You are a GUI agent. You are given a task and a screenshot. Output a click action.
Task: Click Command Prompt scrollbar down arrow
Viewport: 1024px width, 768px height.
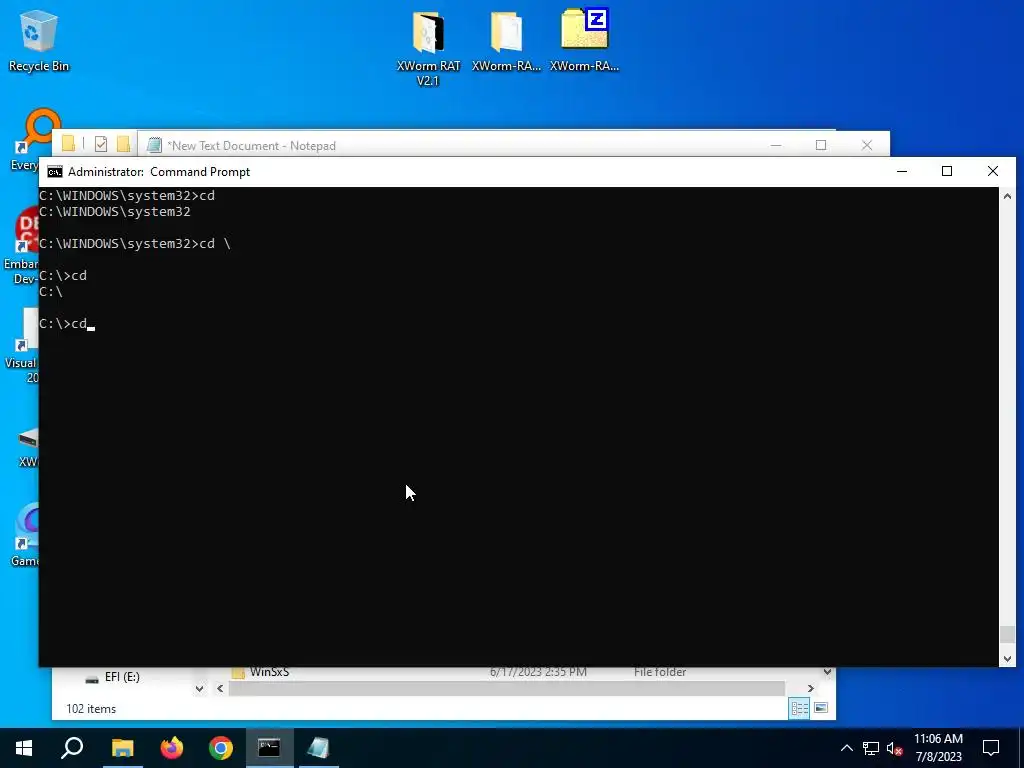point(1007,658)
